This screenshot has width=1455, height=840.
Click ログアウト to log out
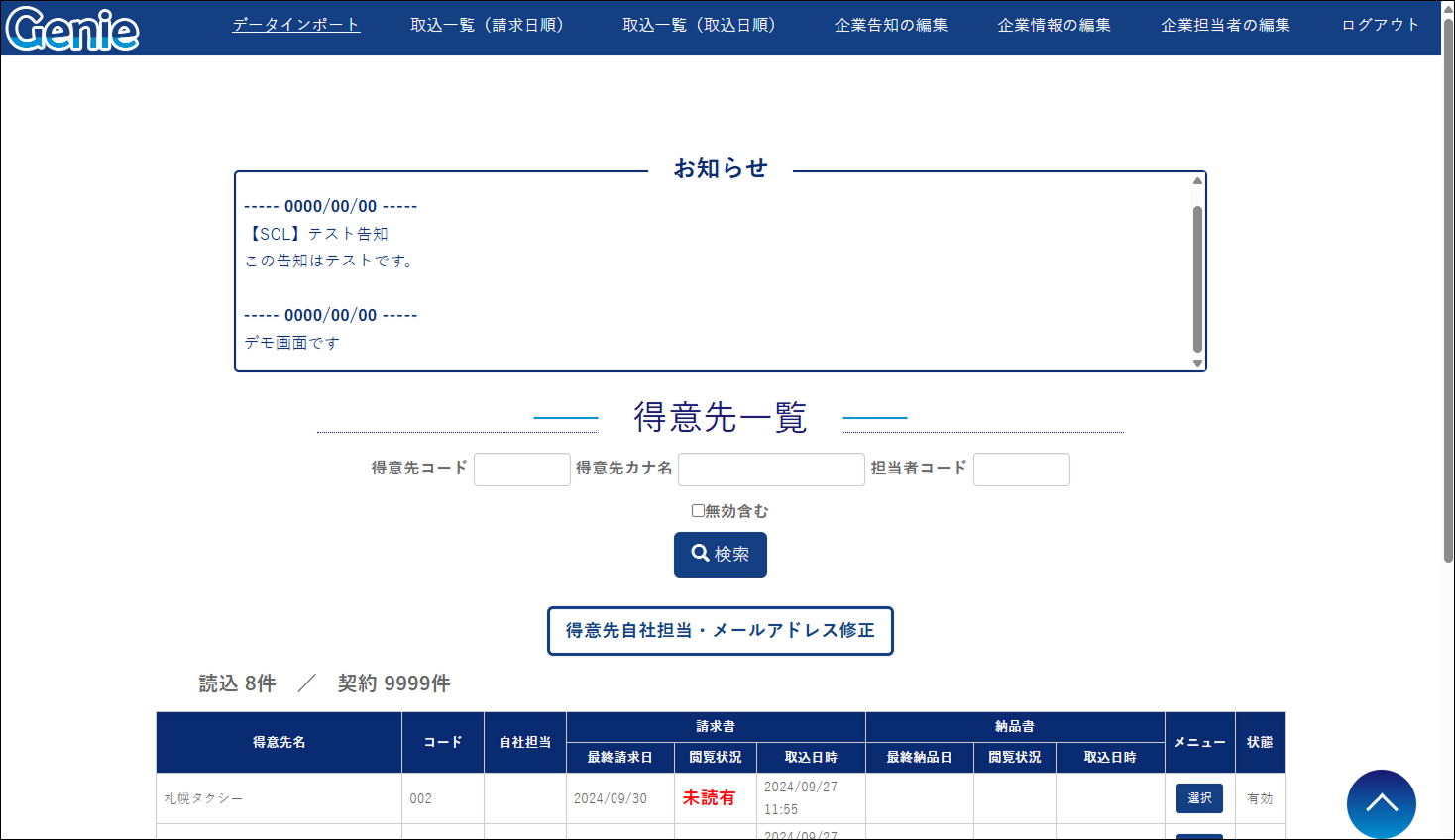[1380, 25]
